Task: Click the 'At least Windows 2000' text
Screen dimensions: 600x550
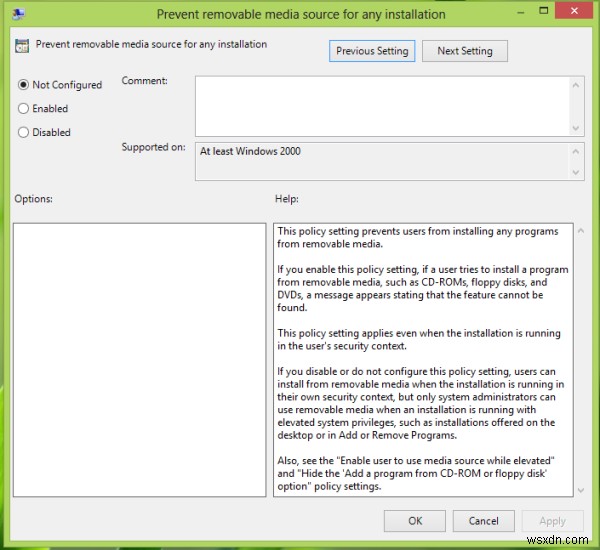Action: pyautogui.click(x=250, y=151)
